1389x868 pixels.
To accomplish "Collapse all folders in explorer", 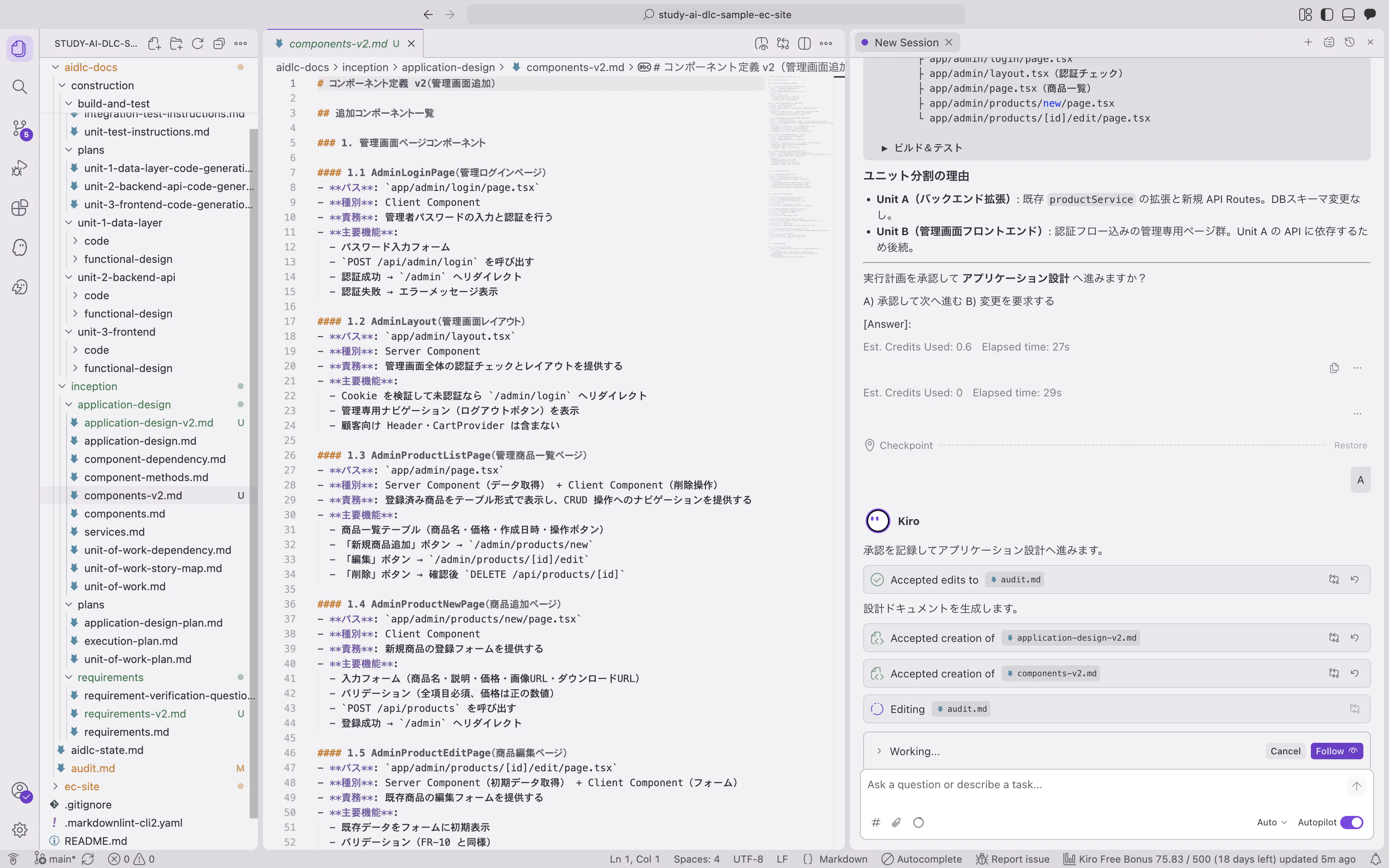I will 219,44.
